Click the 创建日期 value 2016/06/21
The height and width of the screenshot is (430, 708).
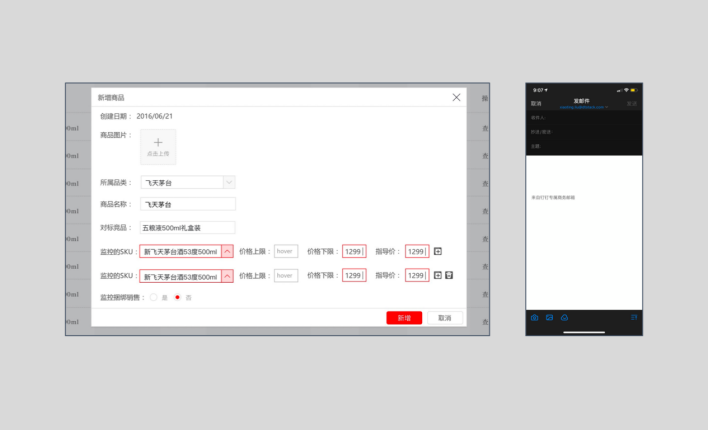(154, 116)
